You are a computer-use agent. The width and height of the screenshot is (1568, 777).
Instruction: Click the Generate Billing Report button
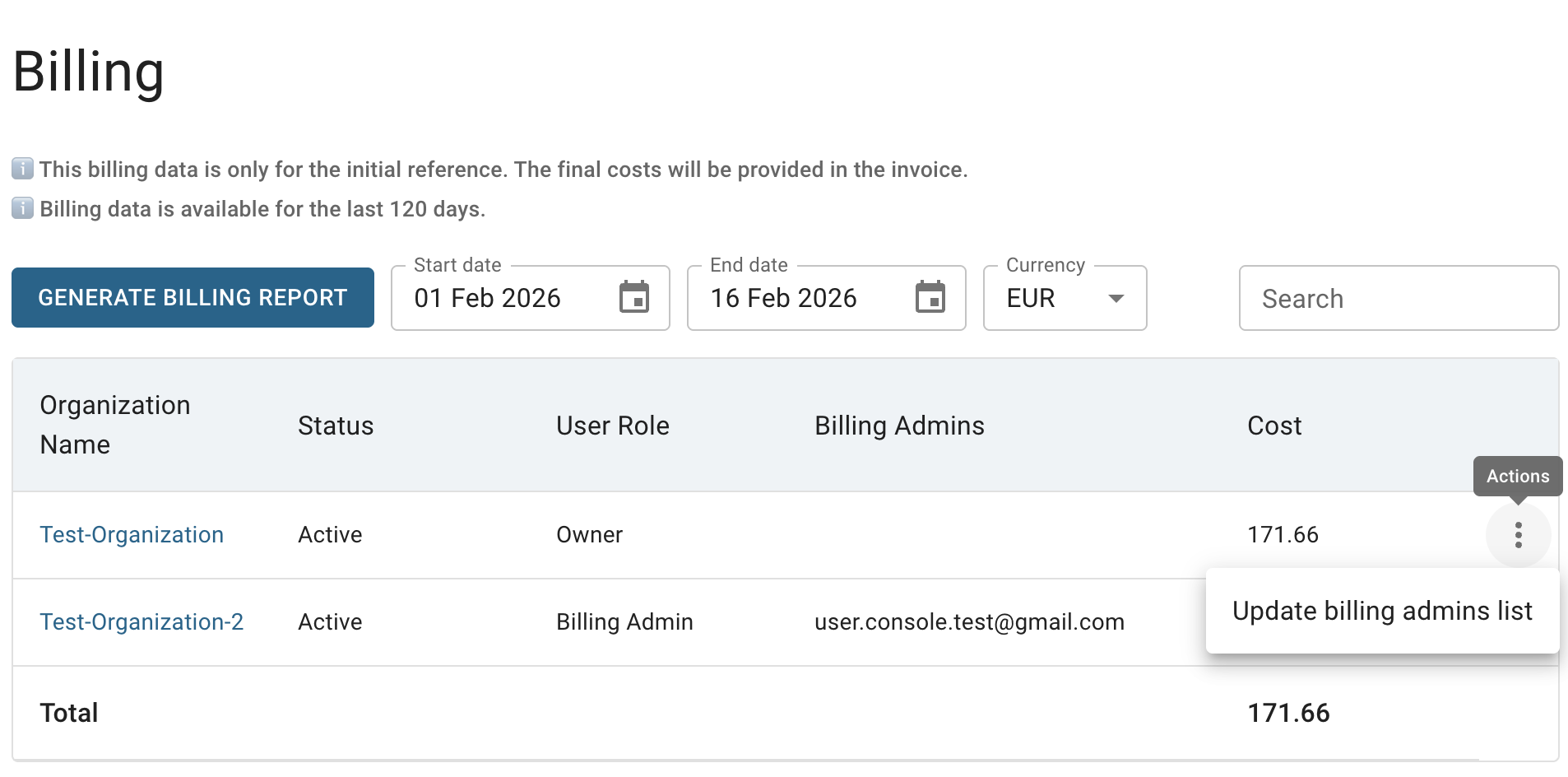[x=193, y=298]
